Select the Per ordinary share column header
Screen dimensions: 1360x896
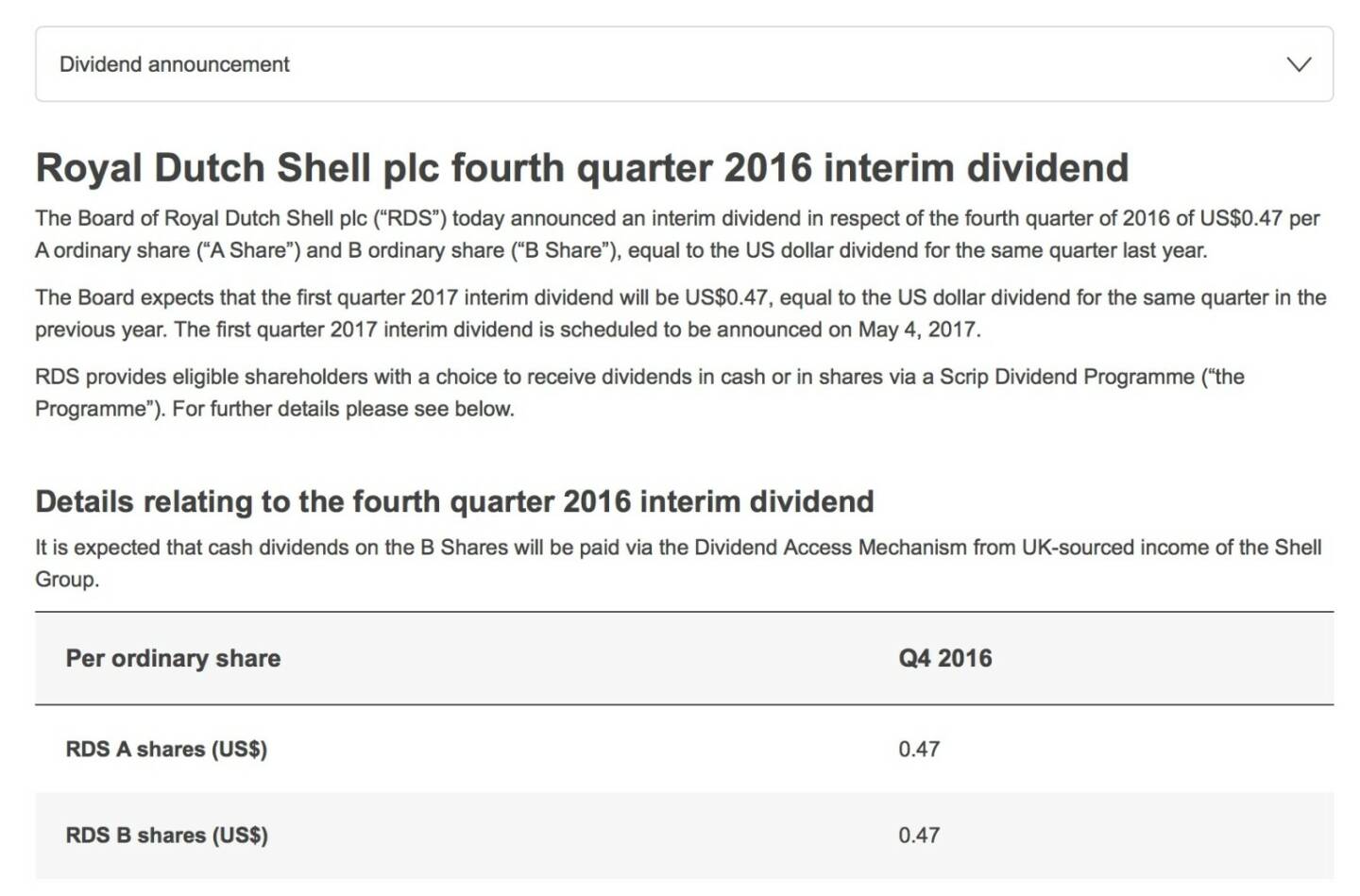[173, 658]
